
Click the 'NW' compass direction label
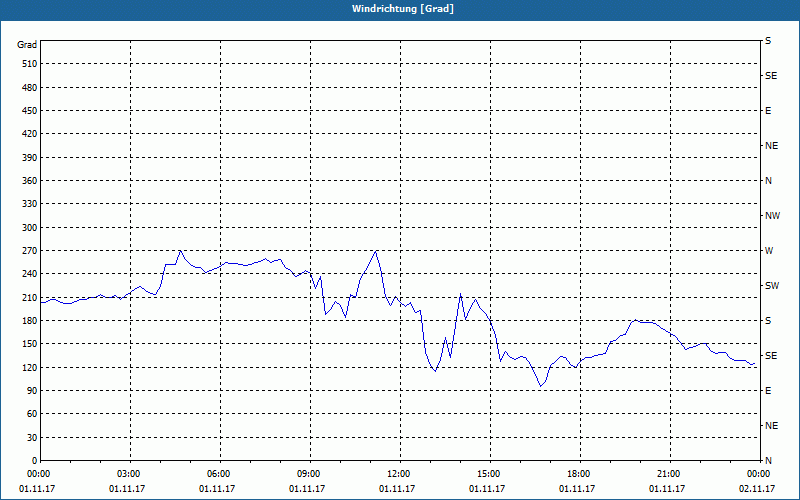click(772, 216)
